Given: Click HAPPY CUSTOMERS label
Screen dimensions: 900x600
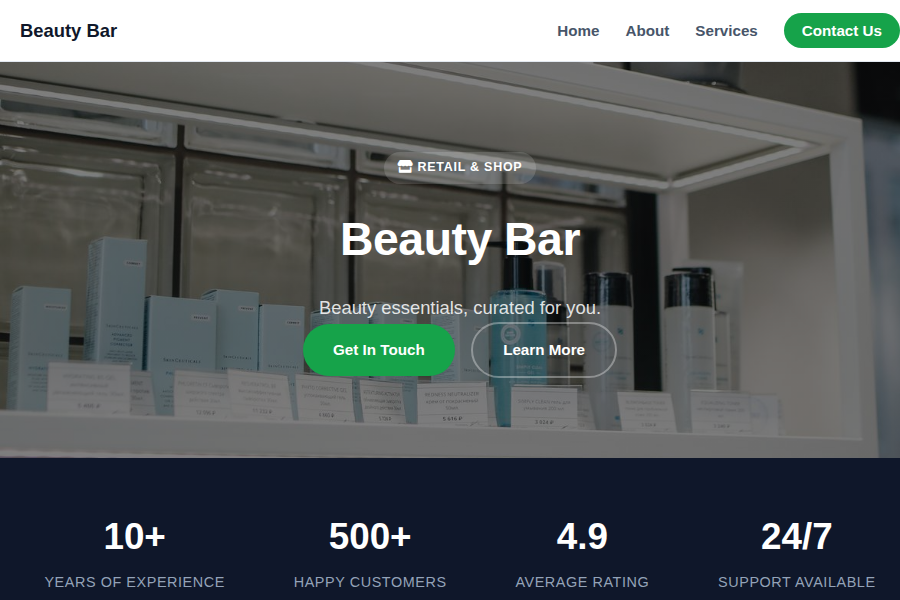Looking at the screenshot, I should 370,582.
